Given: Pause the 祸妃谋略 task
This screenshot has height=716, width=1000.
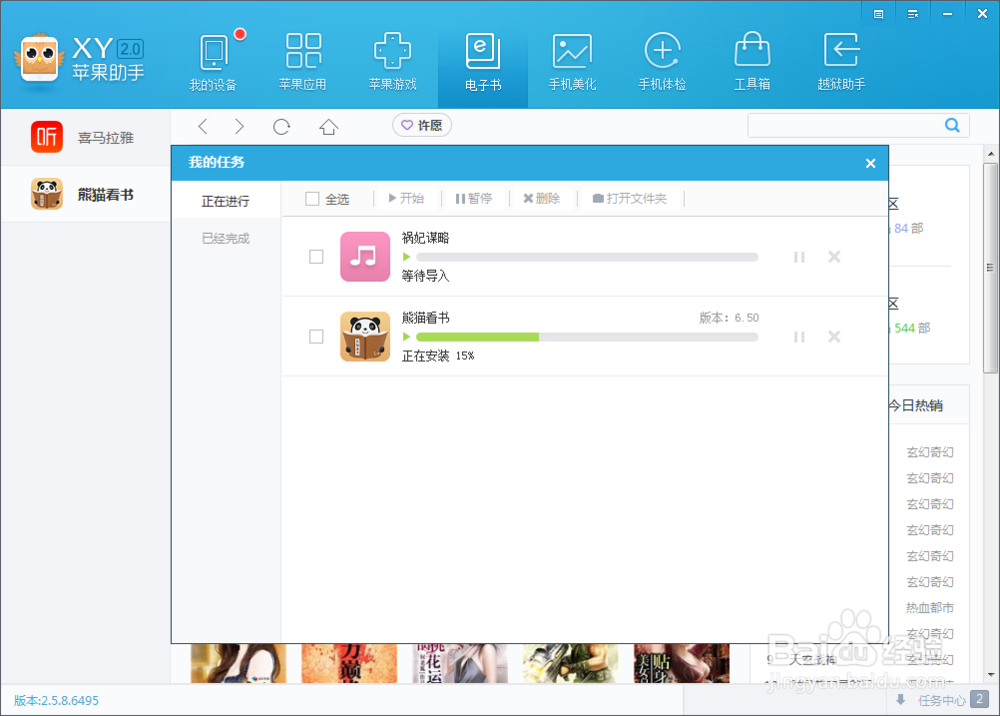Looking at the screenshot, I should [799, 257].
